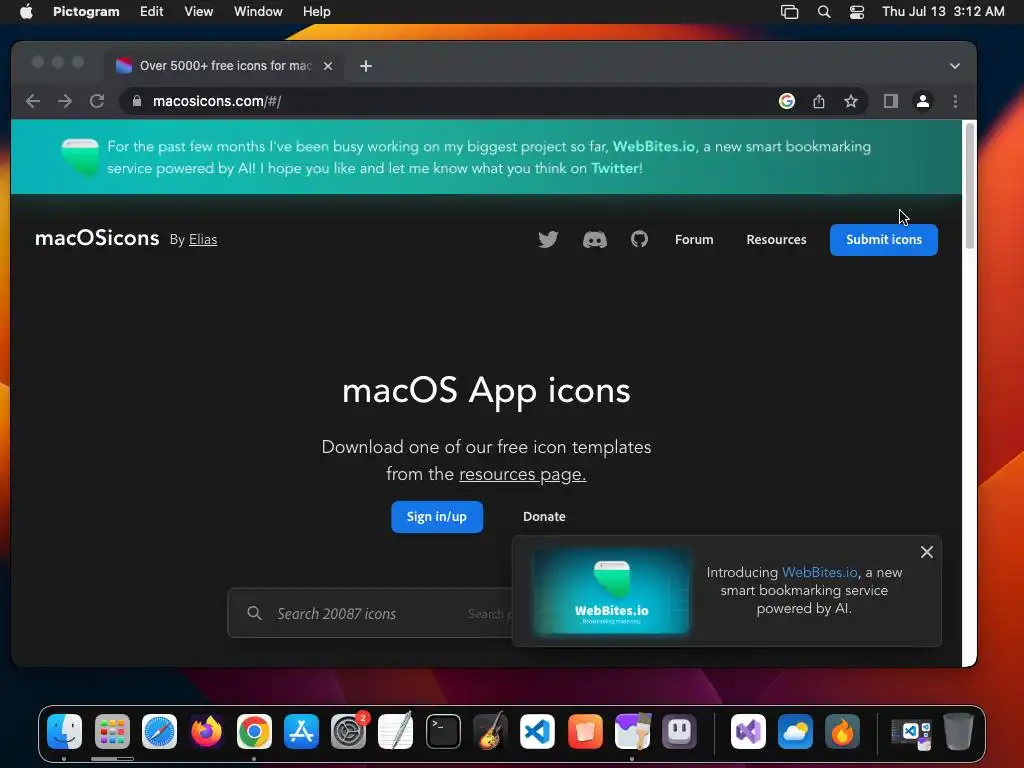Focus the 'Search 20087 icons' field
The image size is (1024, 768).
(x=370, y=613)
